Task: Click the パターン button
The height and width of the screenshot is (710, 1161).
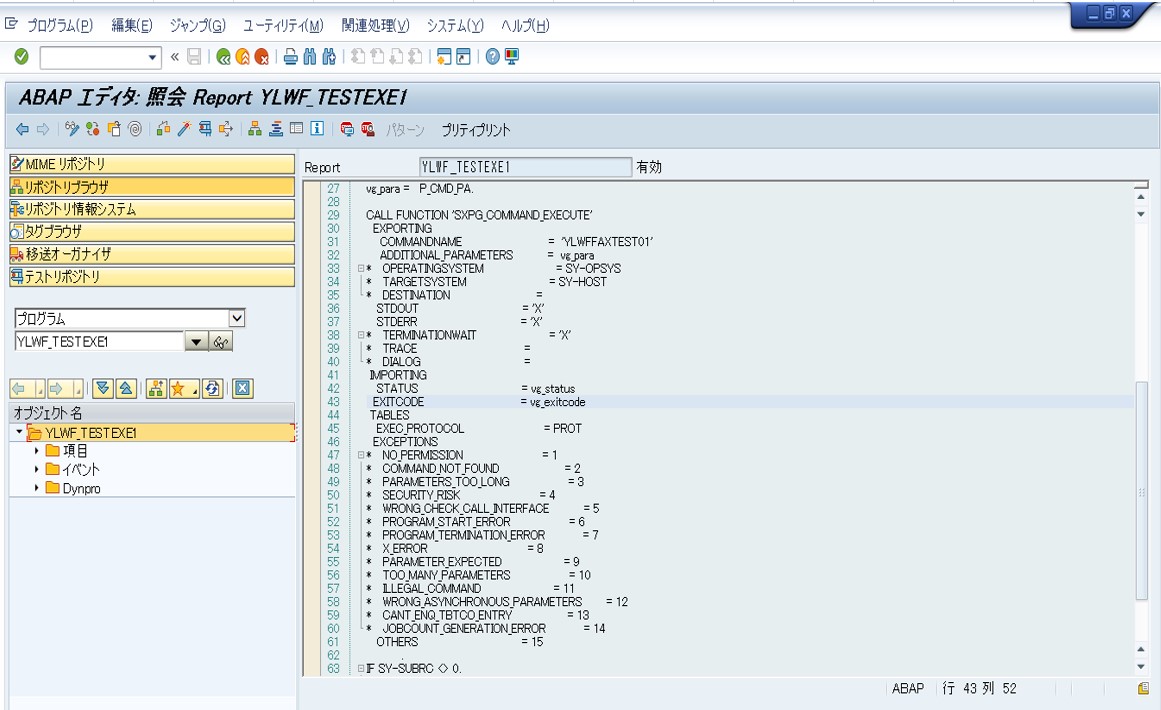Action: point(406,130)
